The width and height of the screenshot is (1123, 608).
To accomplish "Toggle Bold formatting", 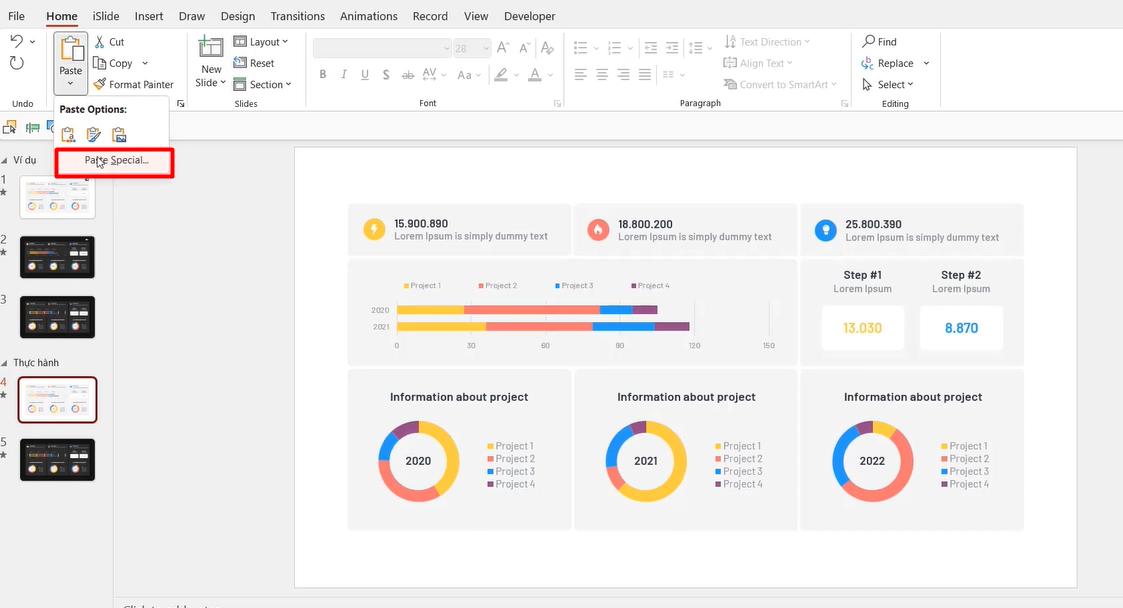I will point(323,74).
